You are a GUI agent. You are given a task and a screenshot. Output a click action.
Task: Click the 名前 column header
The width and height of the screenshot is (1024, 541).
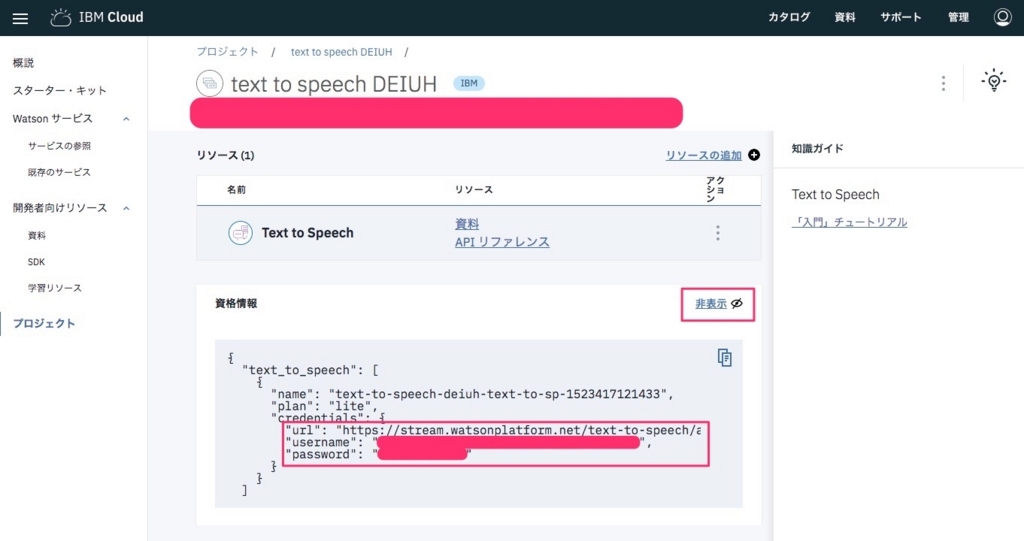pyautogui.click(x=236, y=189)
